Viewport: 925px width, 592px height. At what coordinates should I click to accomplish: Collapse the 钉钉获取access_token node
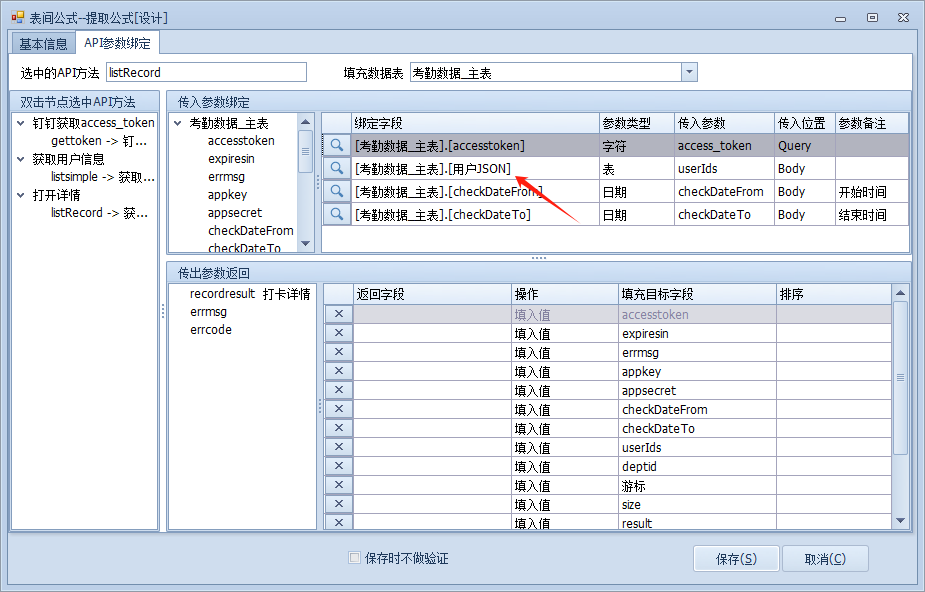21,123
